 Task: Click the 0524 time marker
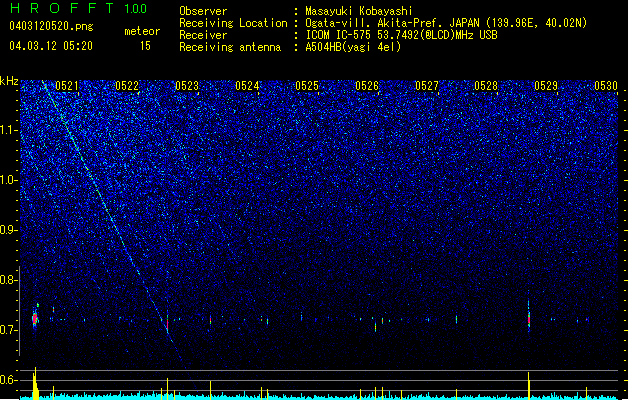pos(247,86)
